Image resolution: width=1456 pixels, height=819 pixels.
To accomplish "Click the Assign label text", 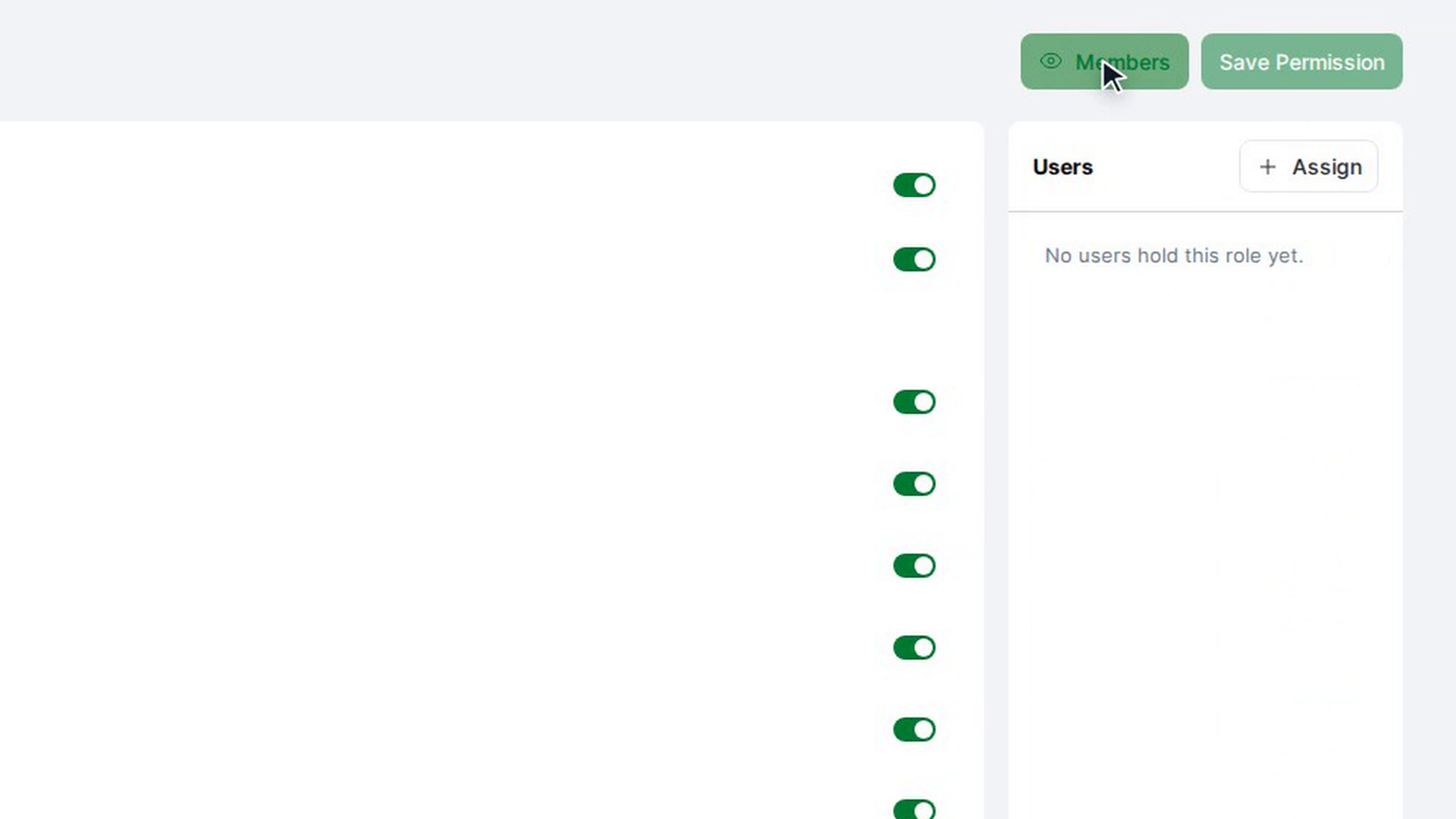I will pos(1326,167).
